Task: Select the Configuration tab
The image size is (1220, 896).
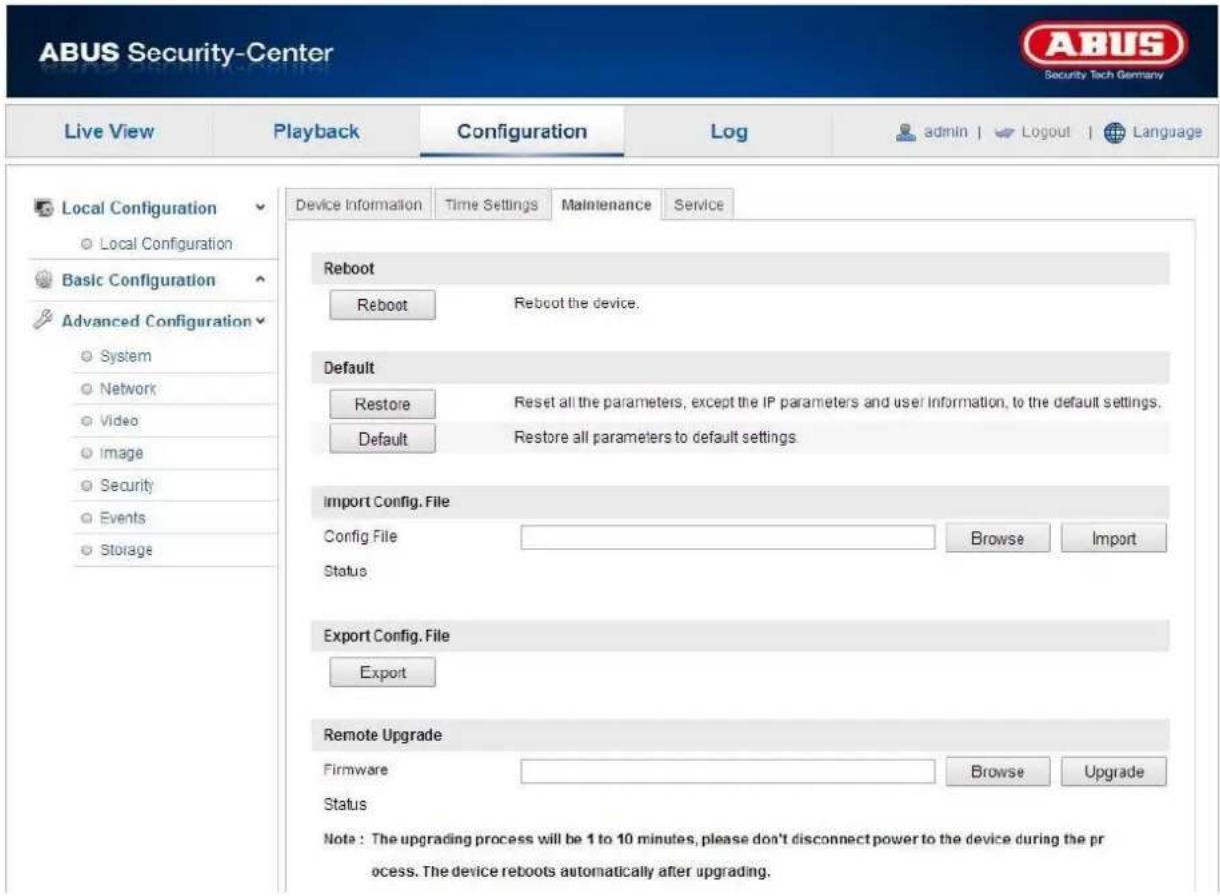Action: (x=522, y=131)
